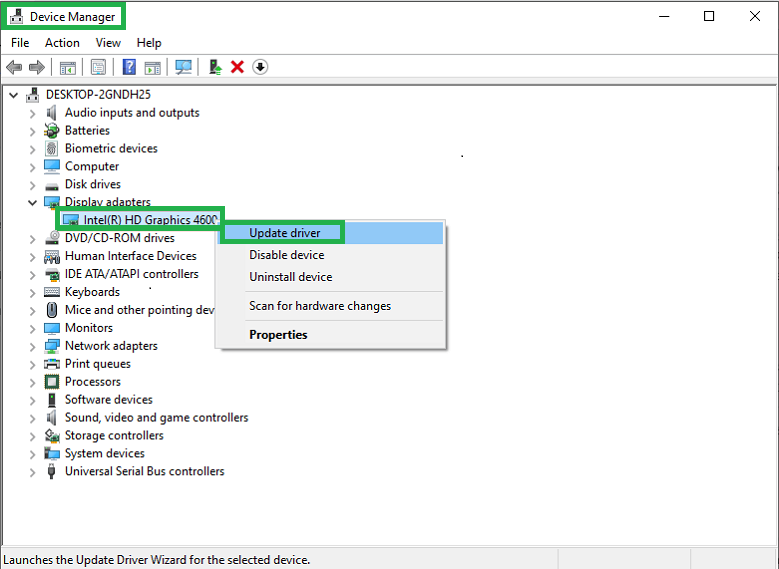Click the Network adapters icon

click(x=52, y=346)
